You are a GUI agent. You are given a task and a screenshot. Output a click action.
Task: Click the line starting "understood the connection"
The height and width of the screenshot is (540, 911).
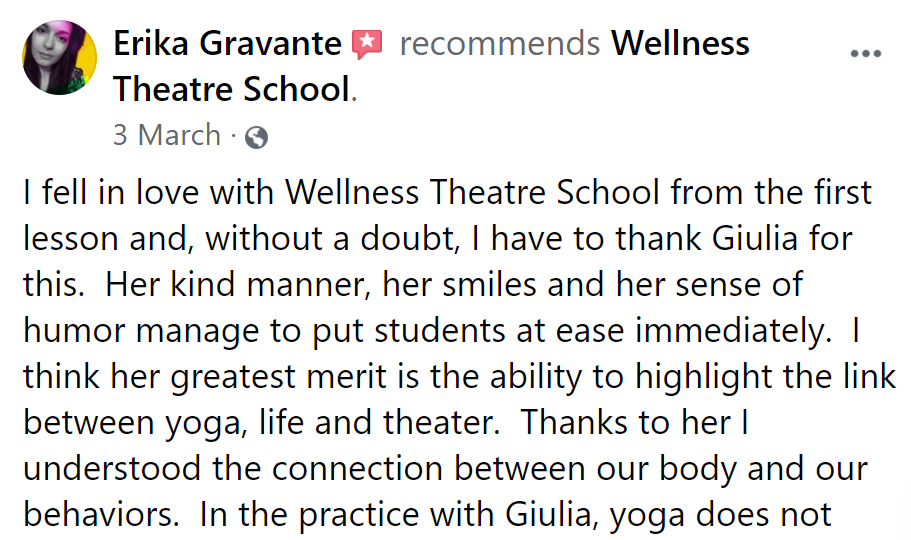(x=446, y=469)
